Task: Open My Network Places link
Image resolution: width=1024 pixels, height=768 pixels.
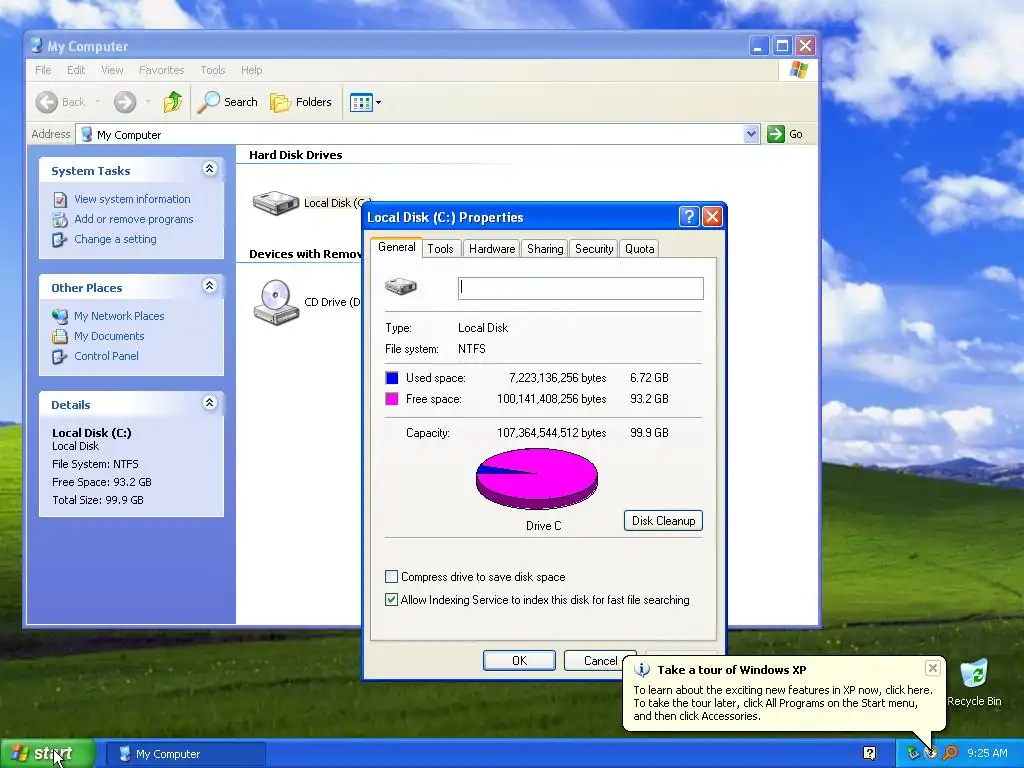Action: pos(119,316)
